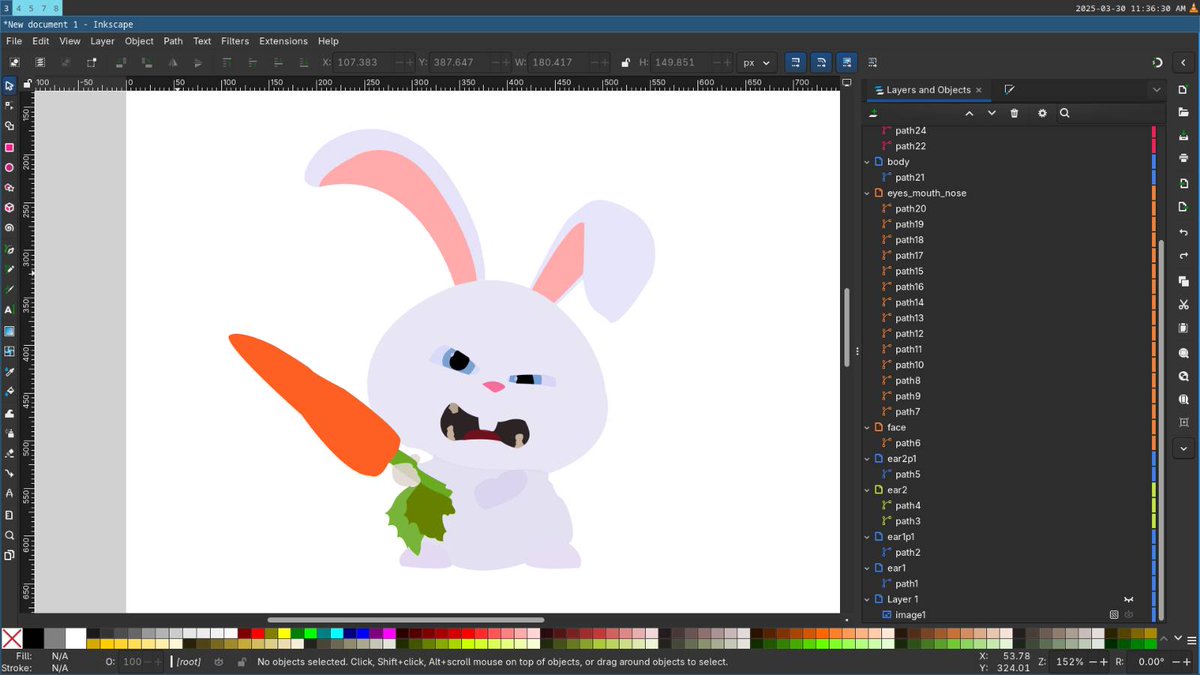The width and height of the screenshot is (1200, 675).
Task: Click the search icon in Layers panel
Action: point(1065,113)
